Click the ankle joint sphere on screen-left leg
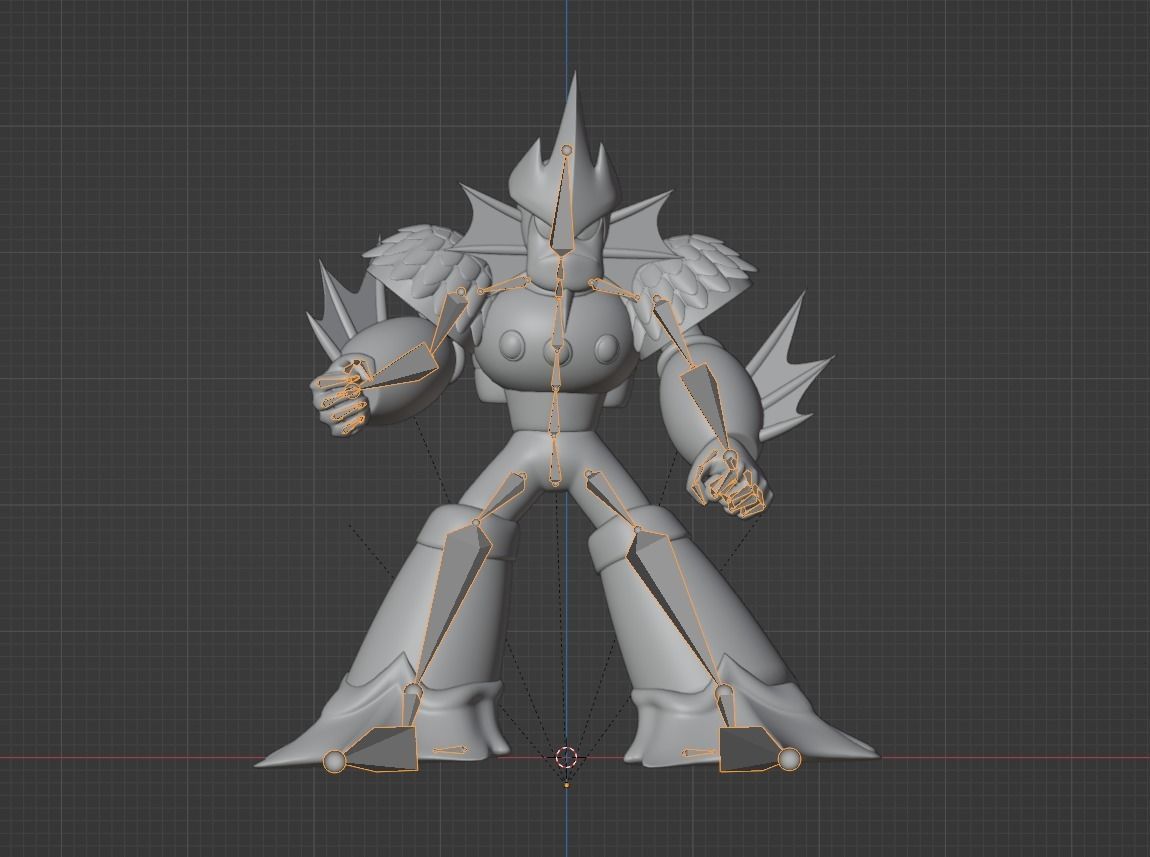 413,692
